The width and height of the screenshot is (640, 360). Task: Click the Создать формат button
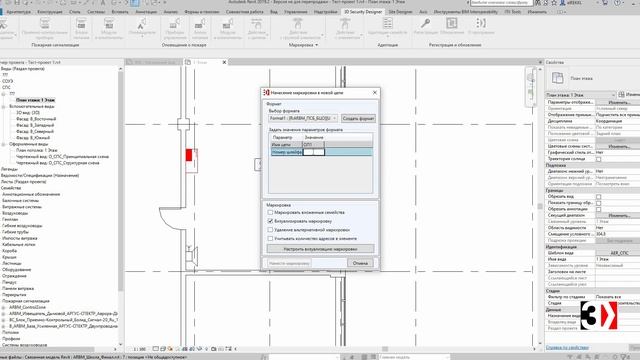(358, 118)
